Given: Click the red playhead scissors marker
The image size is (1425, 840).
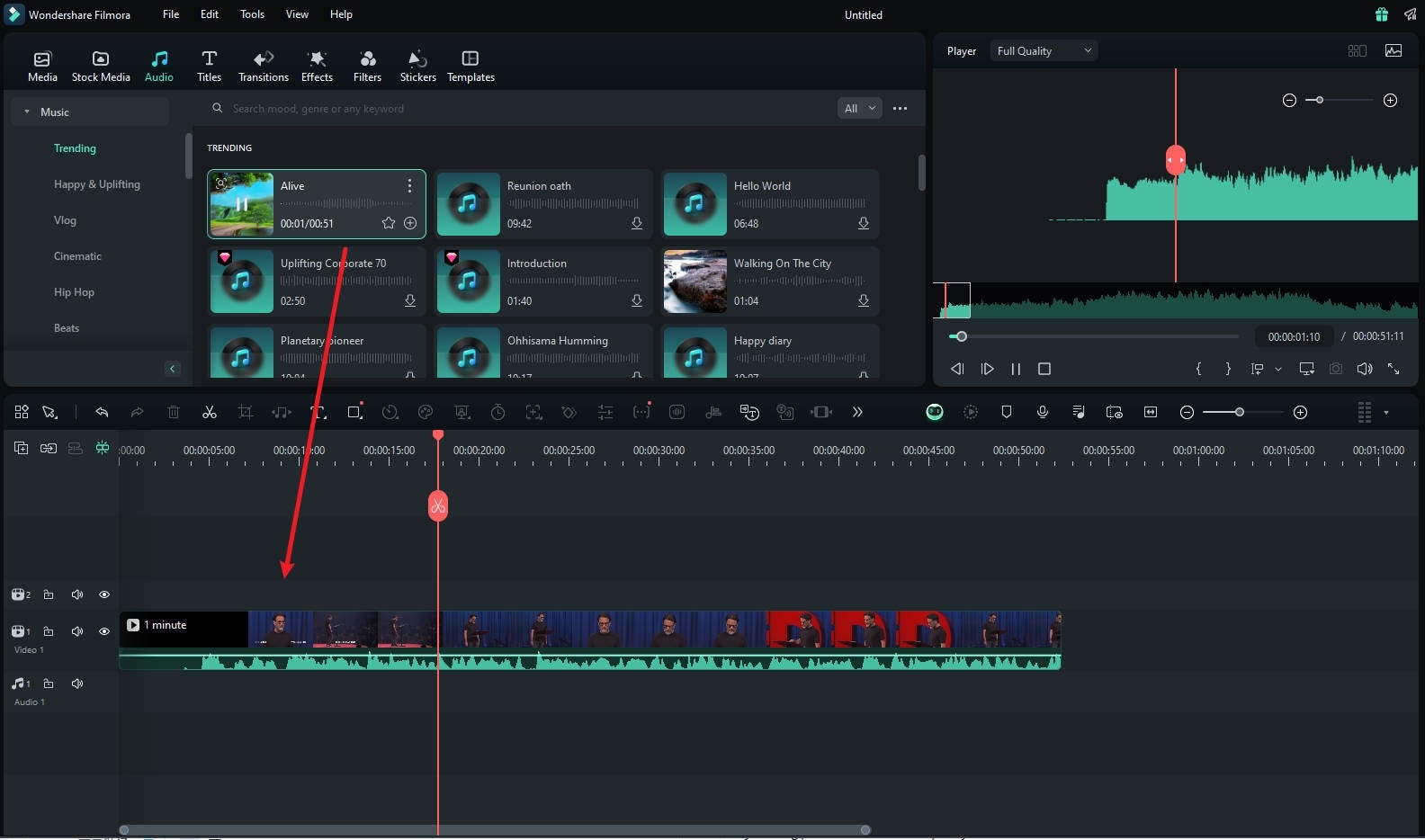Looking at the screenshot, I should click(x=438, y=505).
